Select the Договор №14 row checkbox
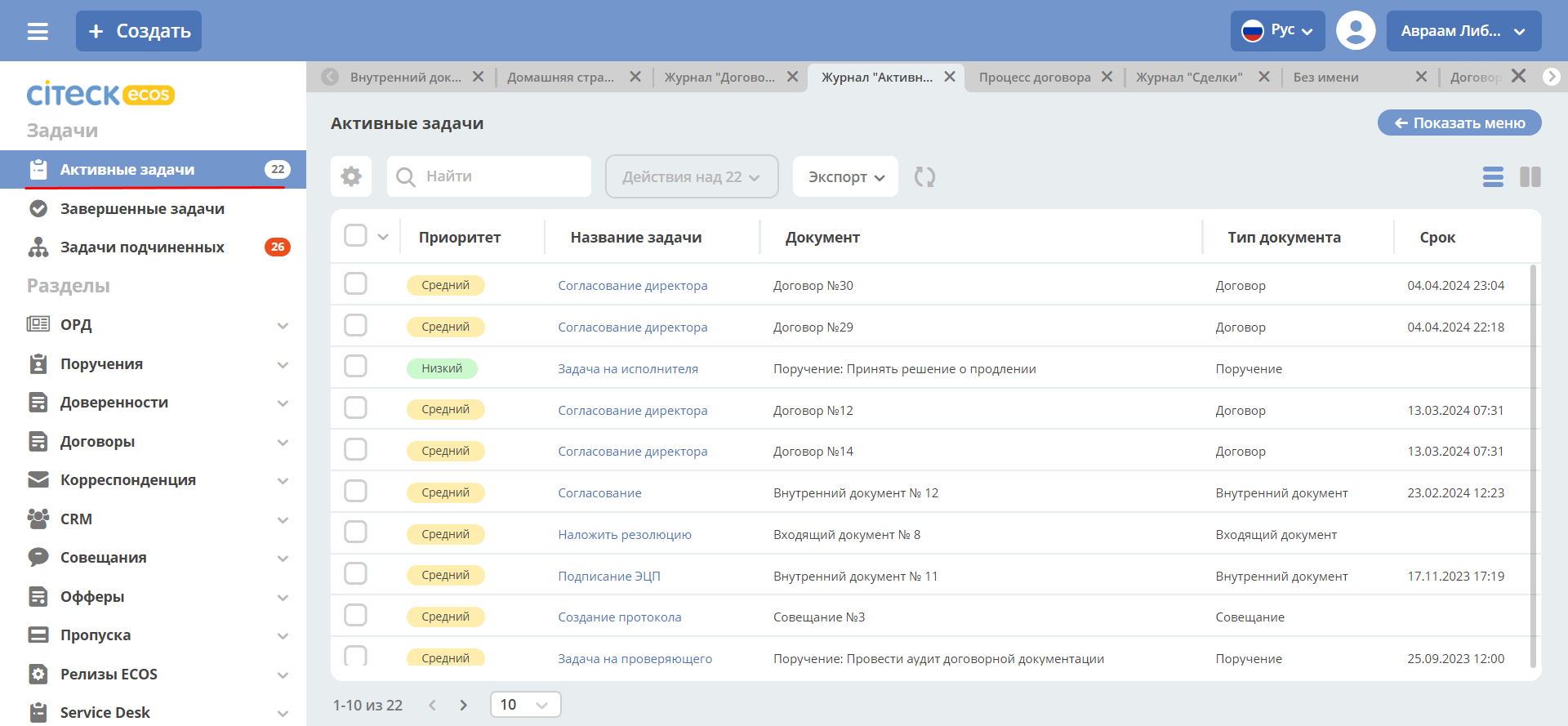The image size is (1568, 726). click(355, 449)
